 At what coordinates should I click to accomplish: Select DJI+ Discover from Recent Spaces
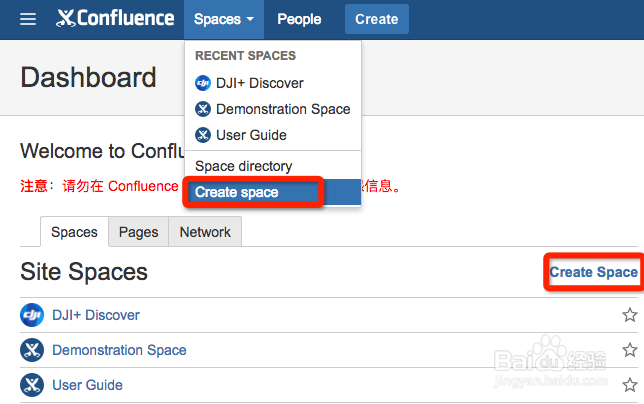coord(273,83)
